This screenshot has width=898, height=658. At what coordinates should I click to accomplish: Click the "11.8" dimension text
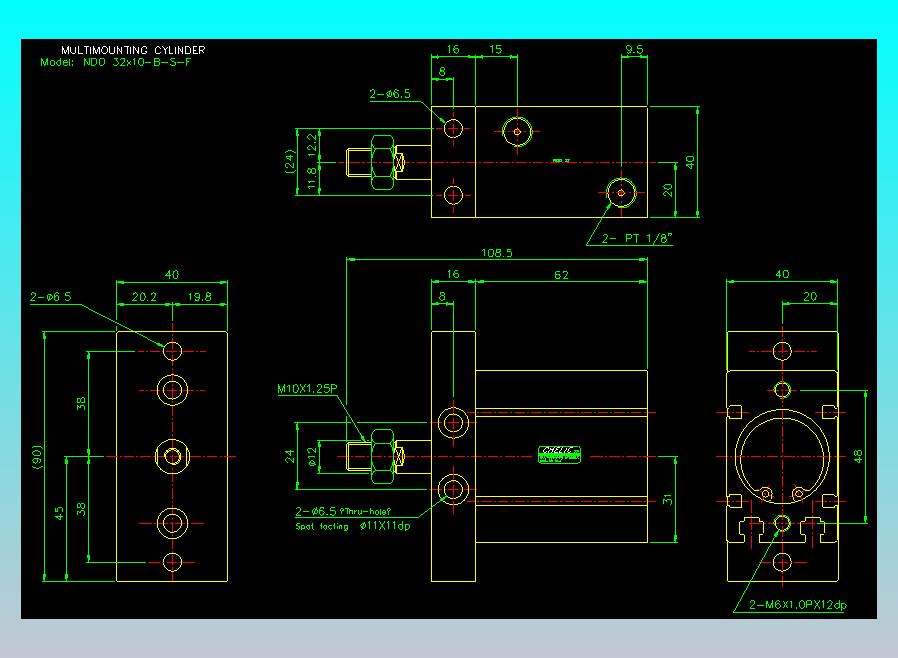click(x=312, y=178)
